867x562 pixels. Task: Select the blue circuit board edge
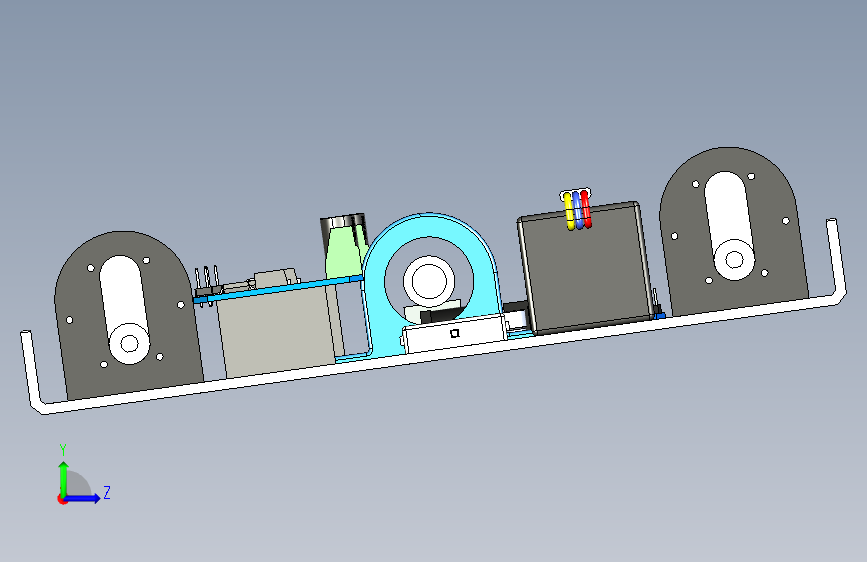click(x=279, y=290)
